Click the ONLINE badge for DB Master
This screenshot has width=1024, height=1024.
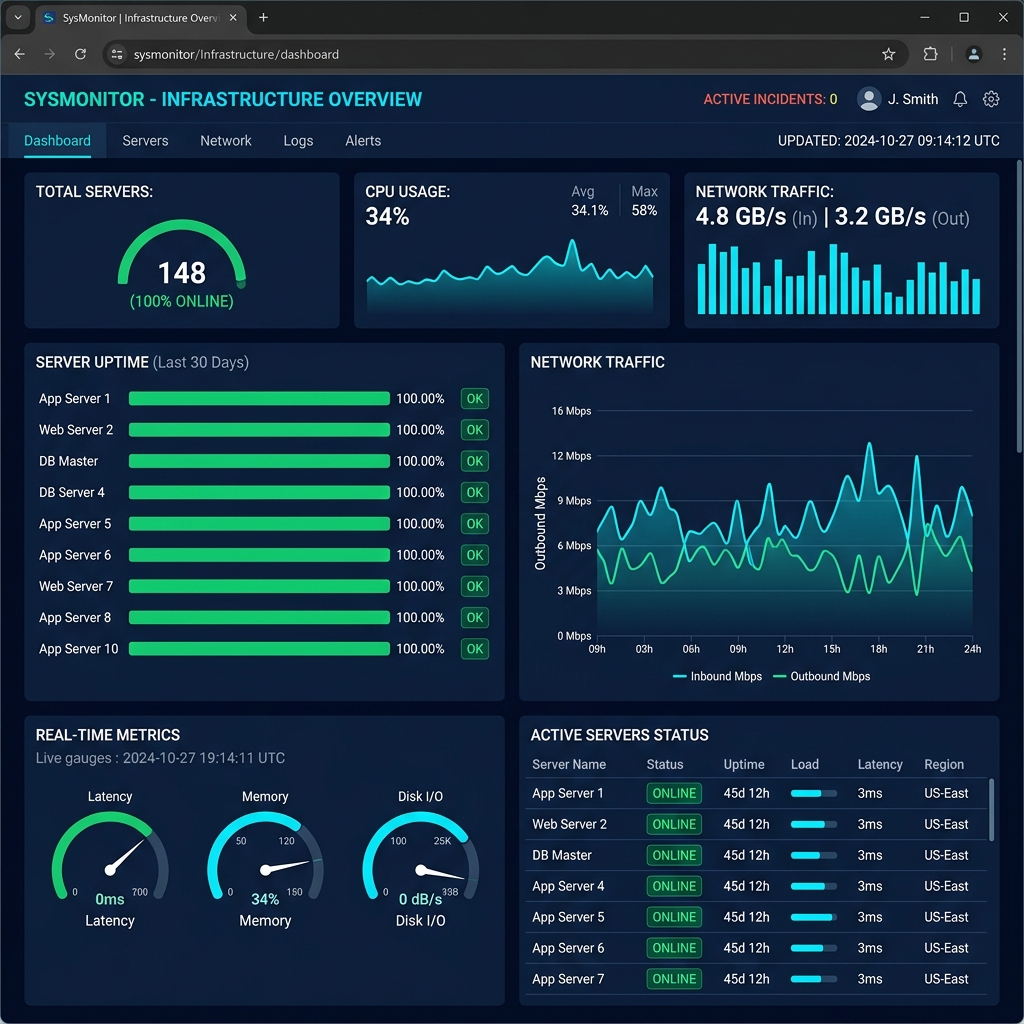coord(674,855)
